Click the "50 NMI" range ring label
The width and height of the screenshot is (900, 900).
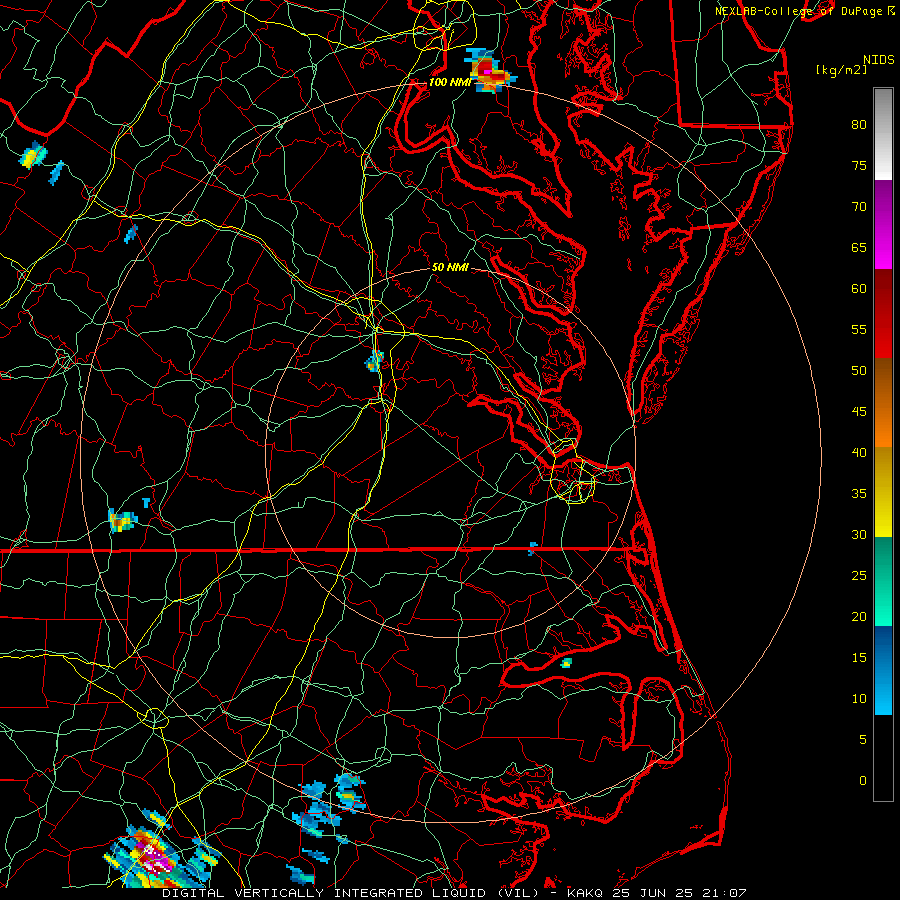pos(450,267)
